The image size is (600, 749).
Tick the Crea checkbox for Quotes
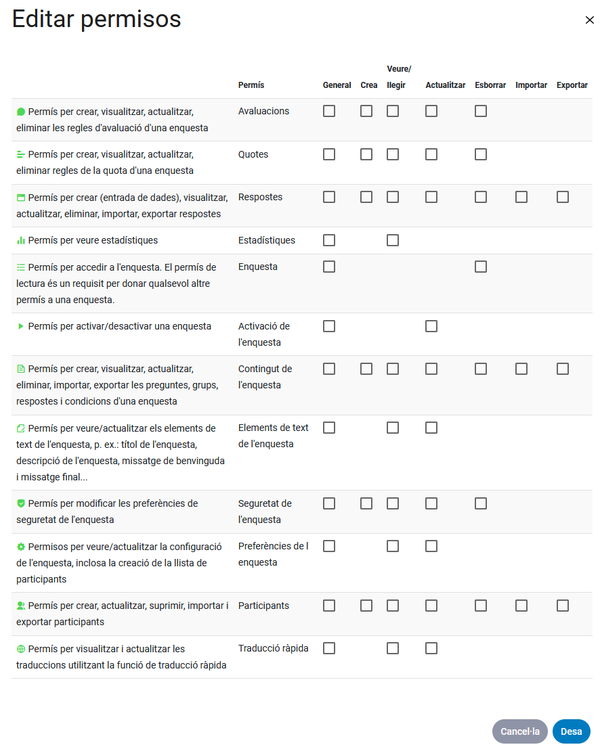pos(367,154)
